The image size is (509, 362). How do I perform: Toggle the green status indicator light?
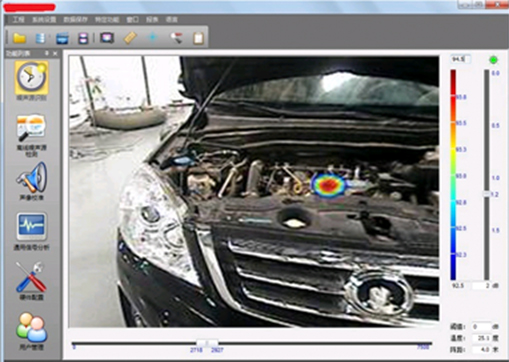pos(493,60)
